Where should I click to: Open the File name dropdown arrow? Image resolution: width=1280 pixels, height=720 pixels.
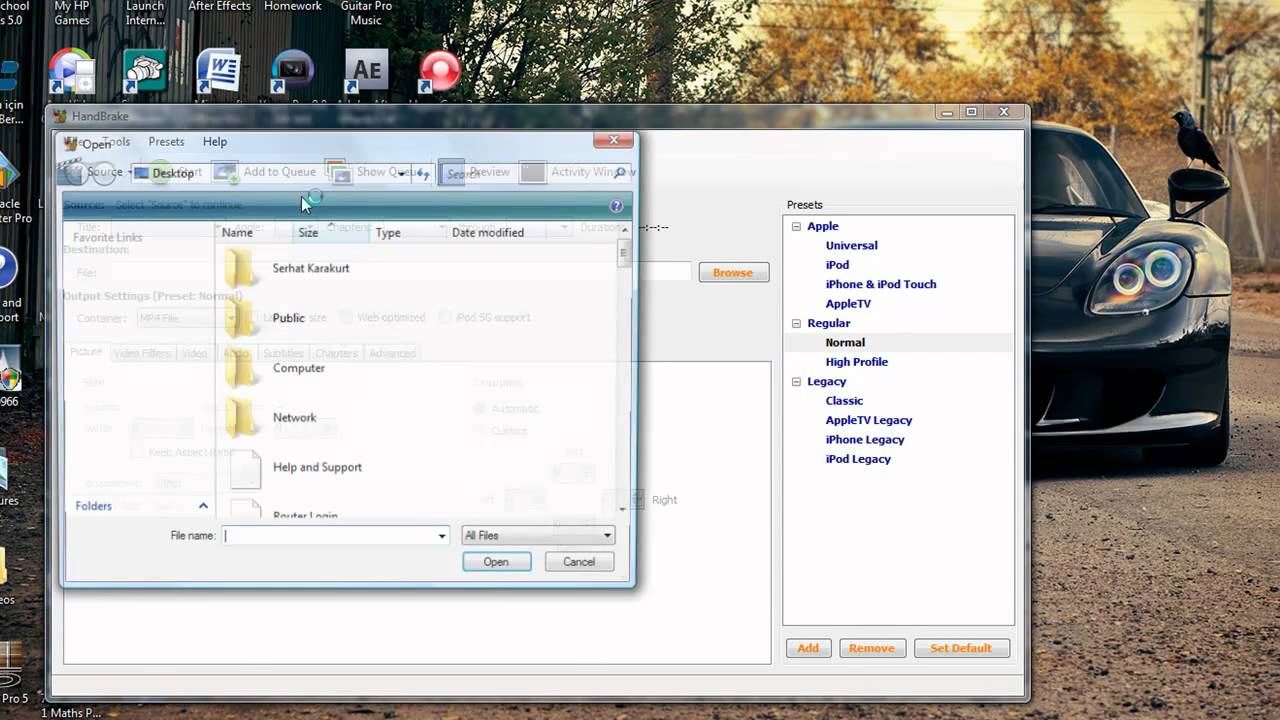[442, 536]
